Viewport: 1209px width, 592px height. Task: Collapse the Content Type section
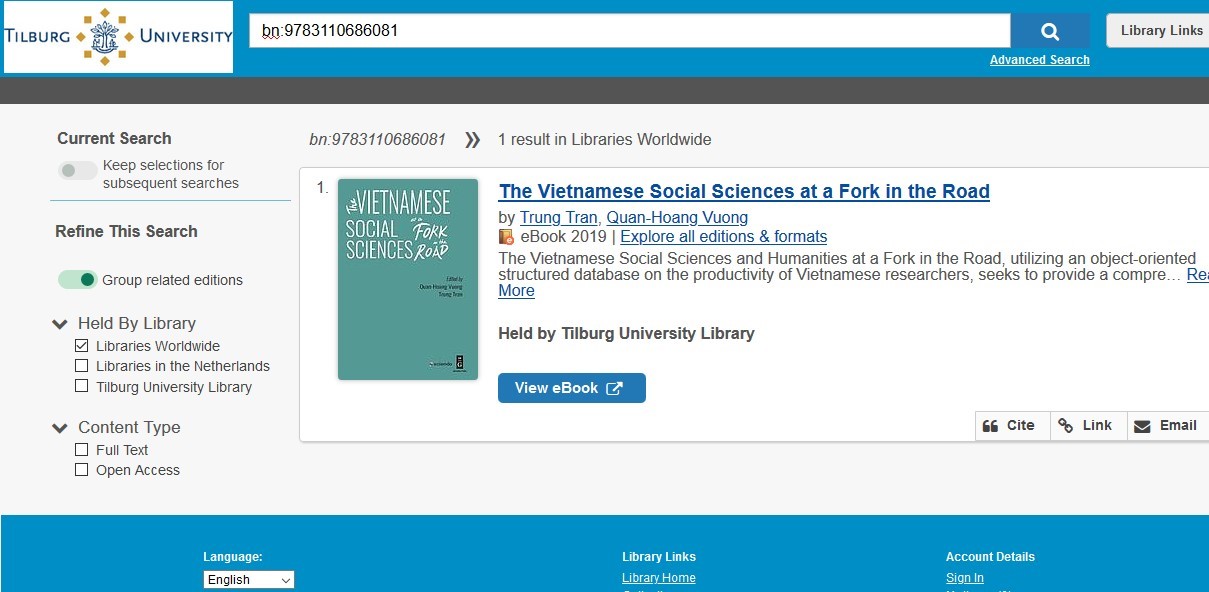point(60,428)
